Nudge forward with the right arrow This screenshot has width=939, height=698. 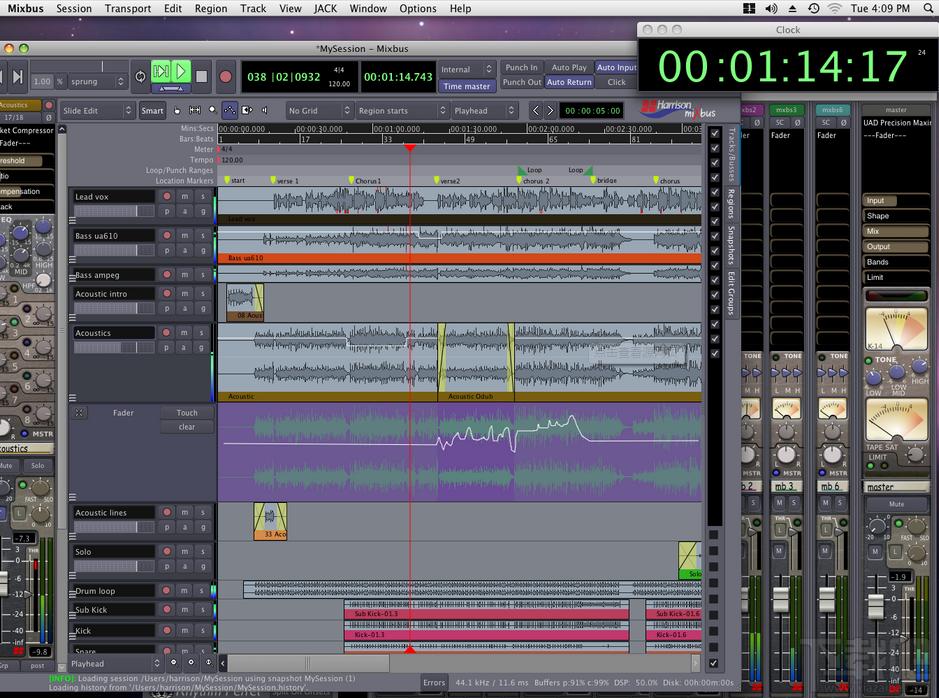550,111
